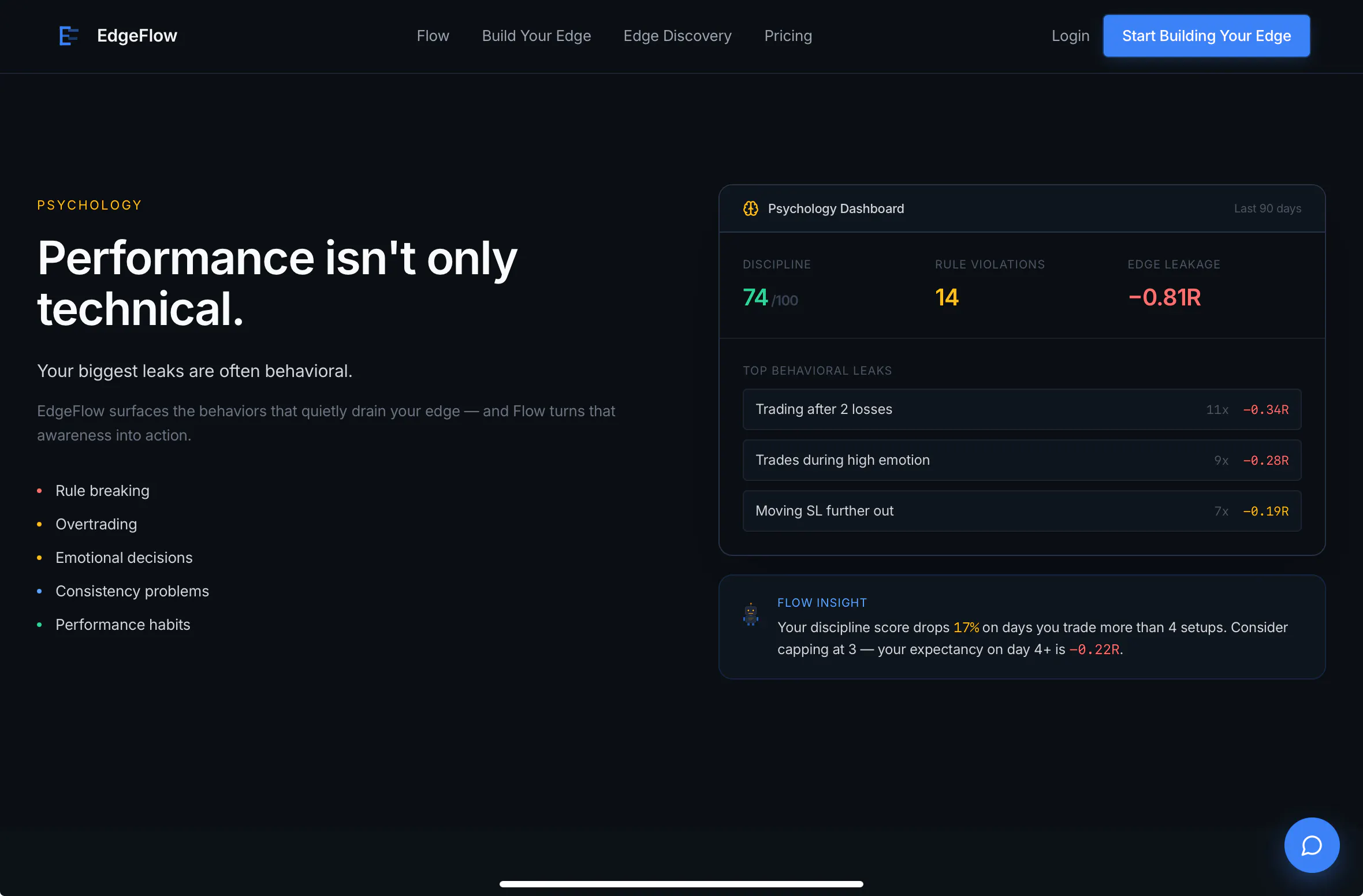Click the TOP BEHAVIORAL LEAKS label
1363x896 pixels.
point(817,371)
